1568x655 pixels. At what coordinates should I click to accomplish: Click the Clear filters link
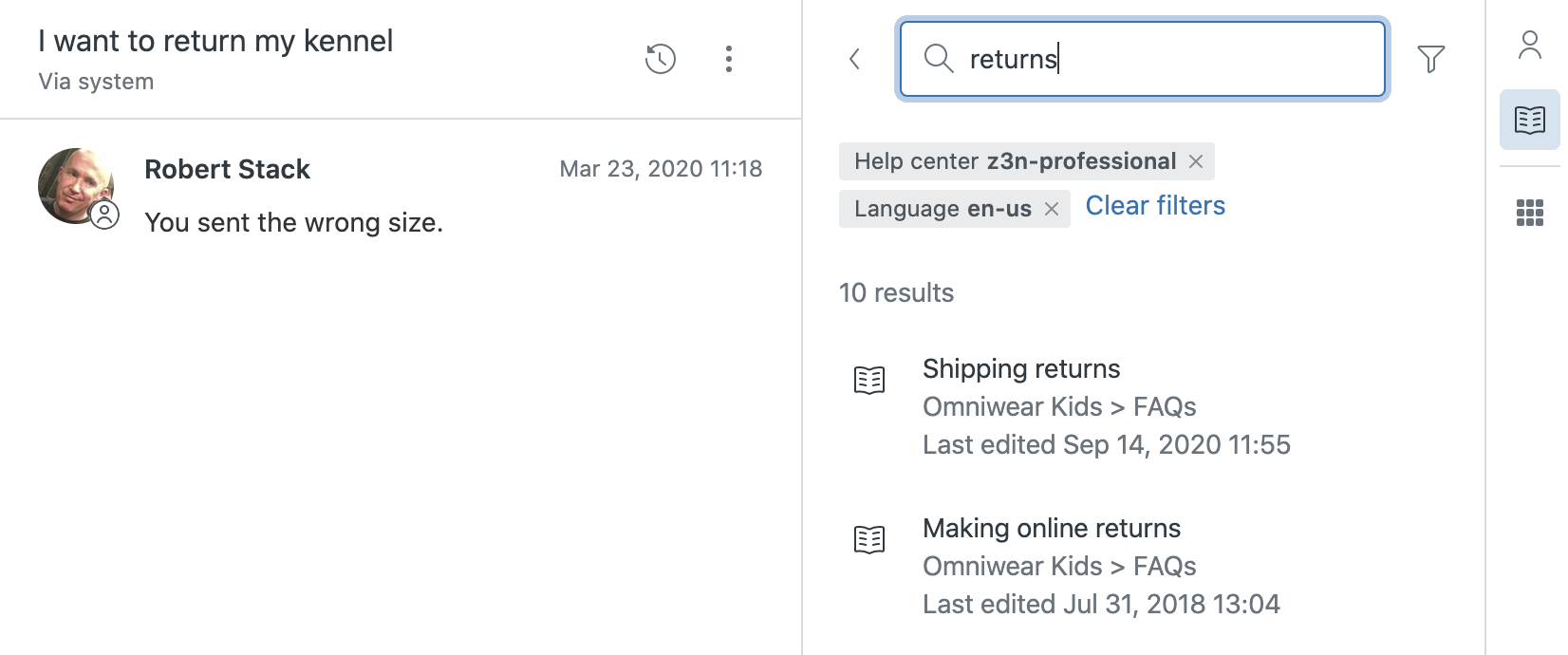tap(1155, 206)
